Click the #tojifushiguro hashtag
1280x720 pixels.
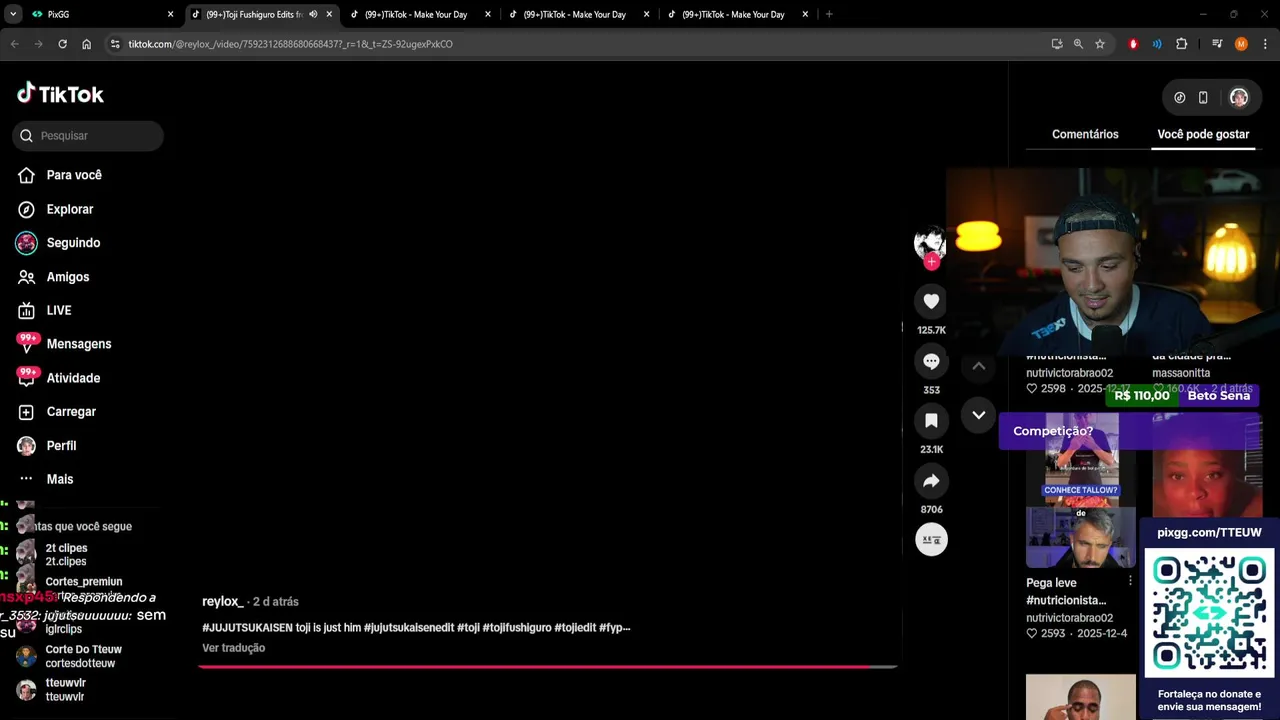click(x=517, y=628)
